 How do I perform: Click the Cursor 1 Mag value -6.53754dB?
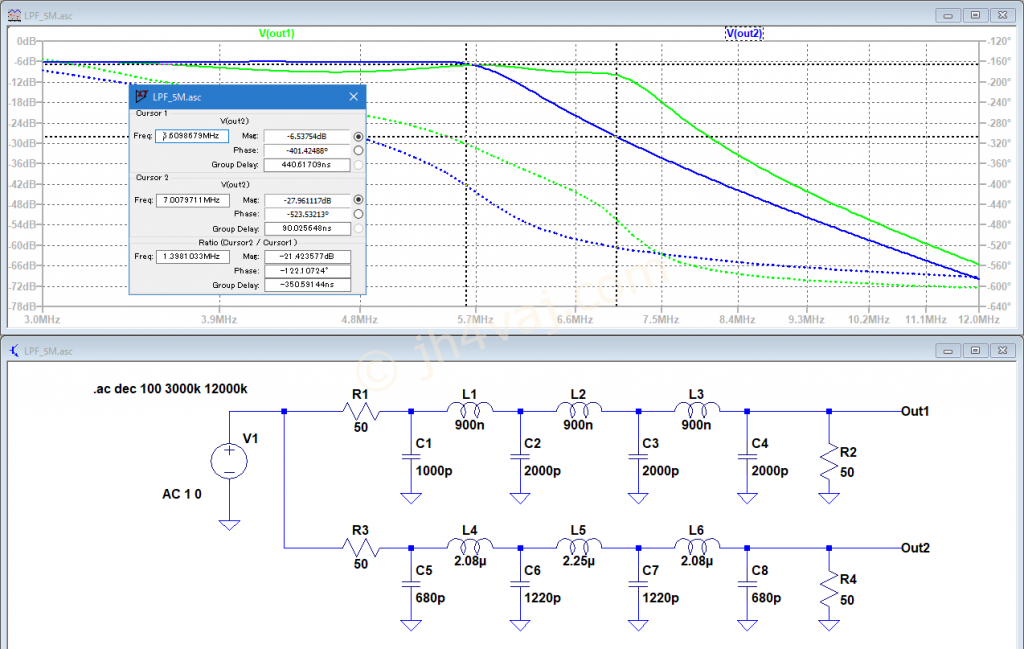(x=307, y=136)
